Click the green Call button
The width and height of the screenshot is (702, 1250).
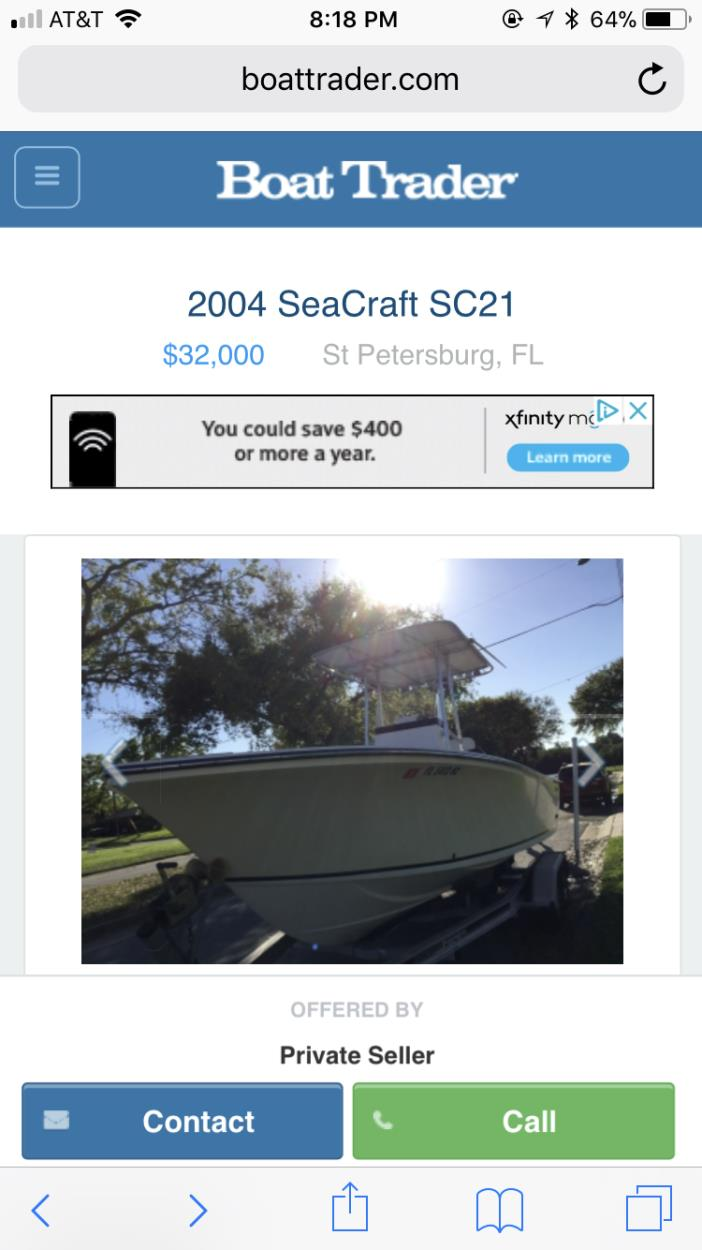pos(514,1121)
